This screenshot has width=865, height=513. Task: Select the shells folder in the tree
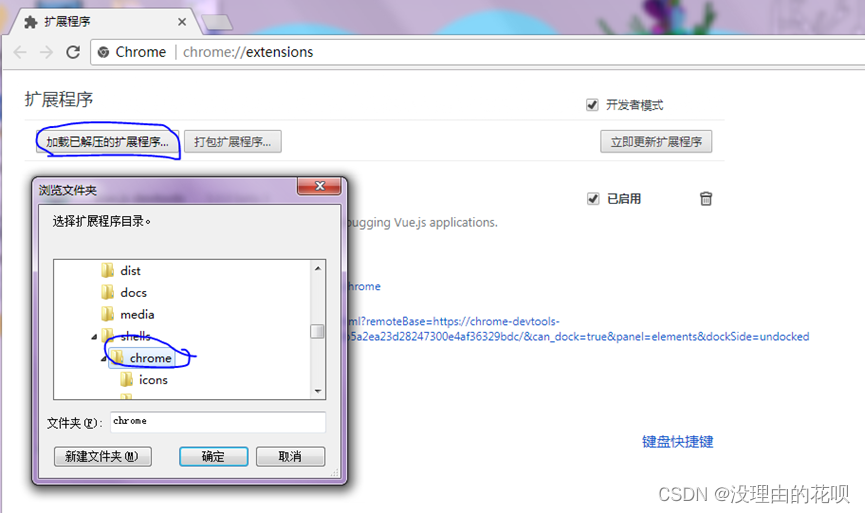click(x=135, y=336)
